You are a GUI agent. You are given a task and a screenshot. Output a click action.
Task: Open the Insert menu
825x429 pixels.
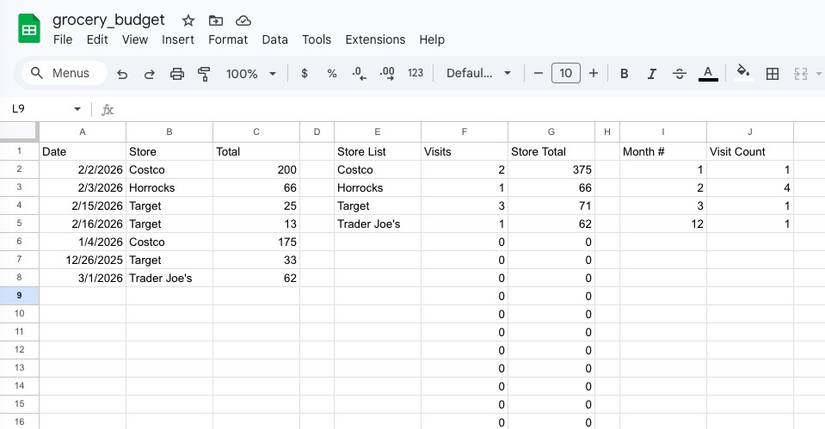[x=178, y=39]
